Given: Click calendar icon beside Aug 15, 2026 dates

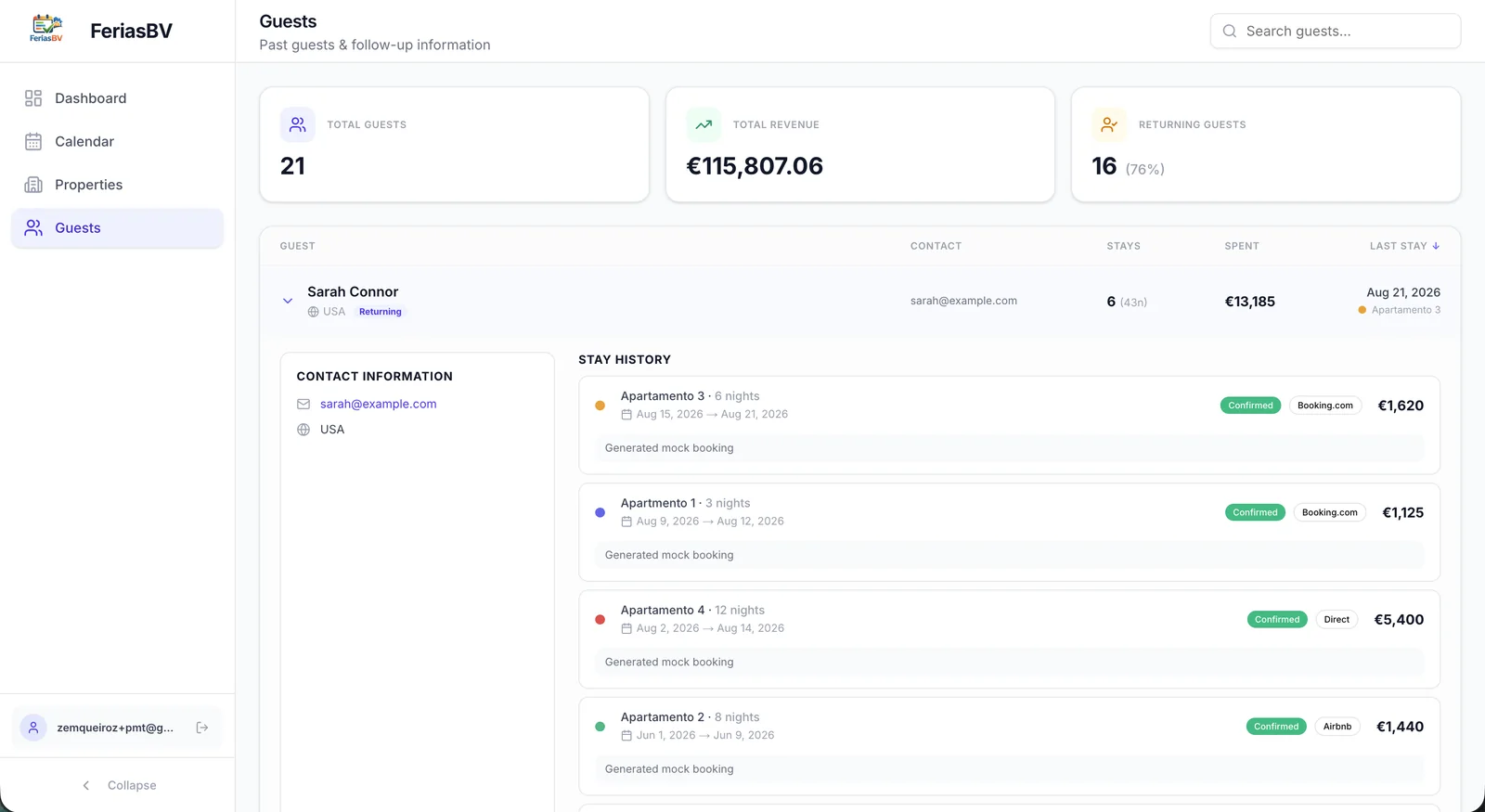Looking at the screenshot, I should click(626, 415).
